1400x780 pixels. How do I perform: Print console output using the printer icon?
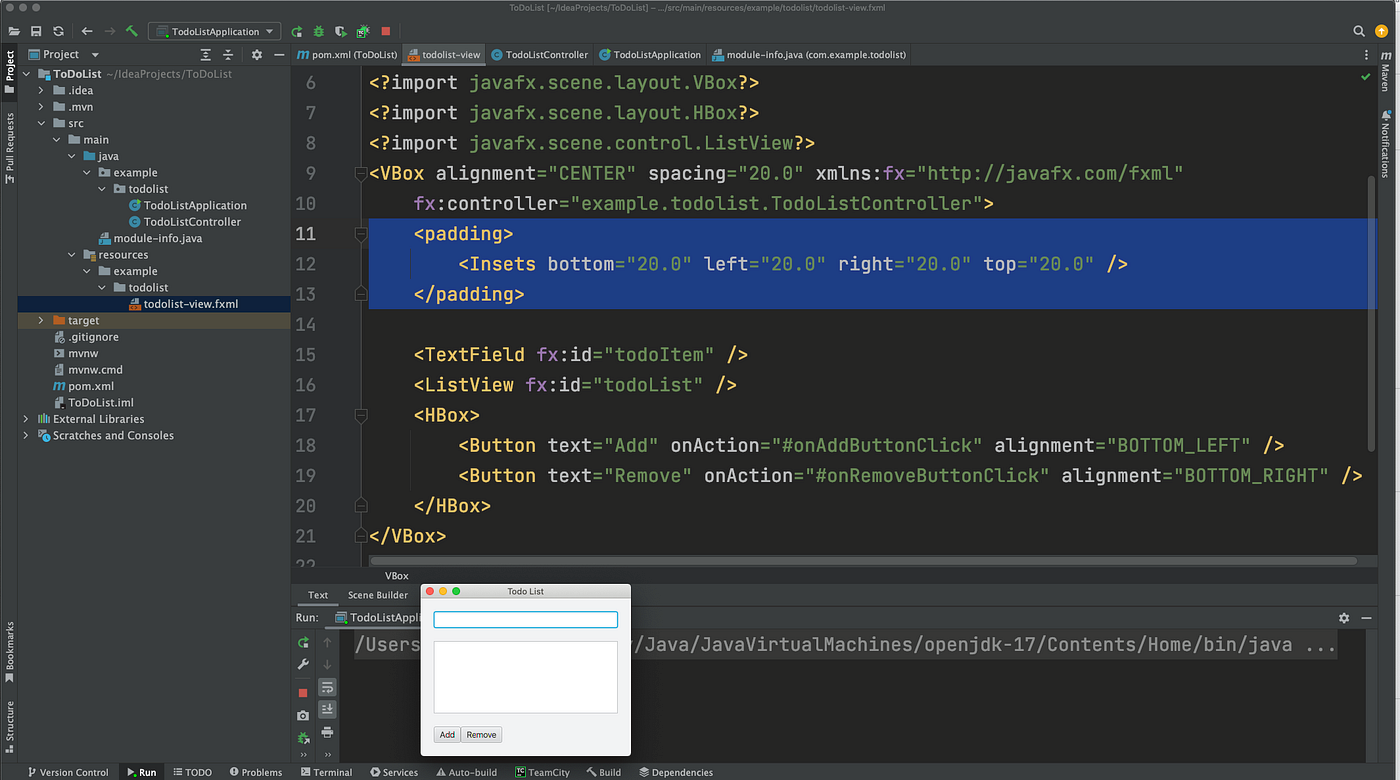(327, 732)
